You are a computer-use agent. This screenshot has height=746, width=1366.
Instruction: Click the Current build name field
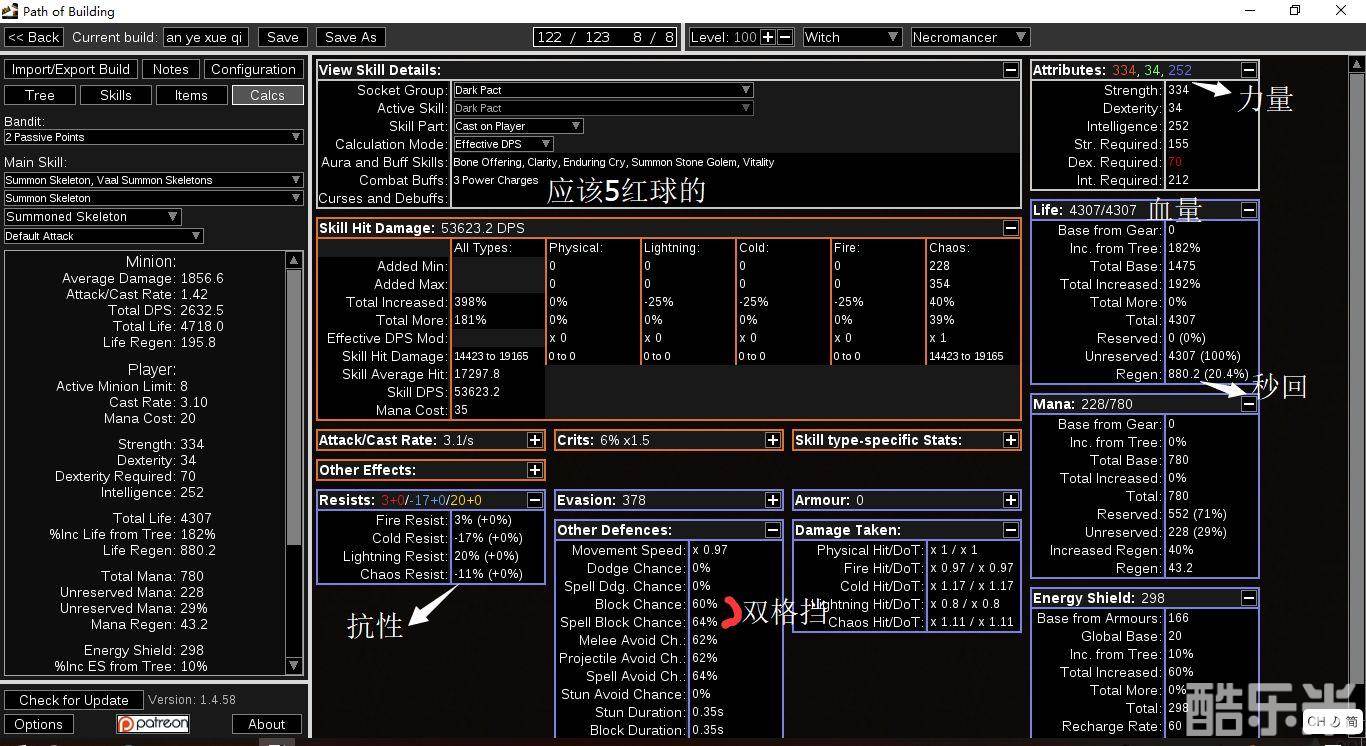tap(206, 37)
